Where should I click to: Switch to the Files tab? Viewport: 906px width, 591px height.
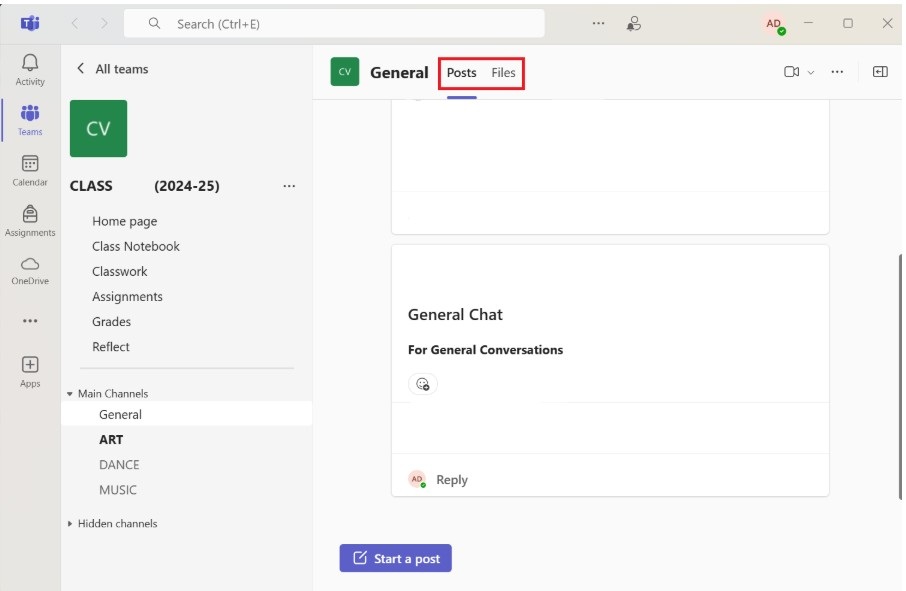[x=503, y=73]
